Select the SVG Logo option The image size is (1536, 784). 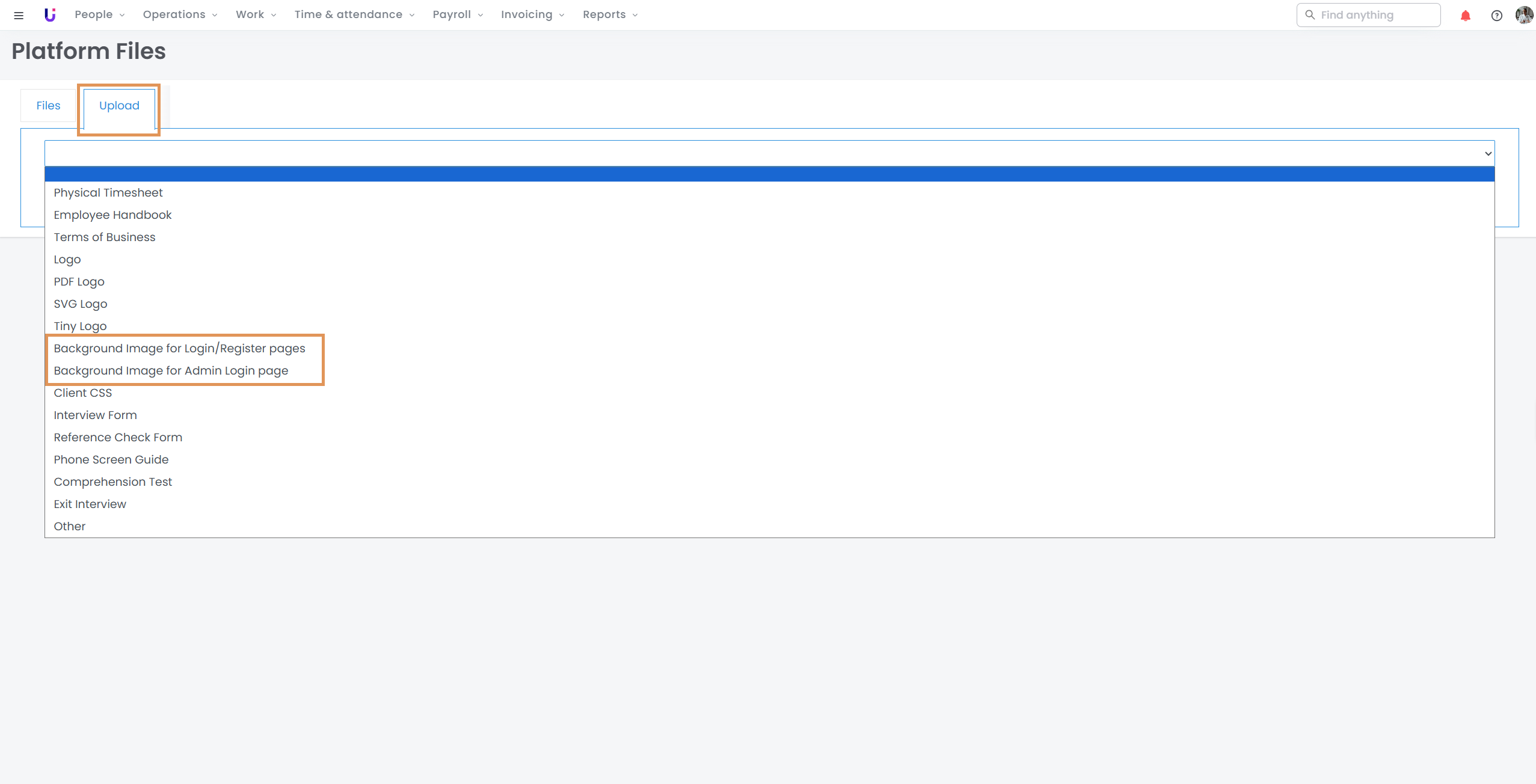coord(81,304)
